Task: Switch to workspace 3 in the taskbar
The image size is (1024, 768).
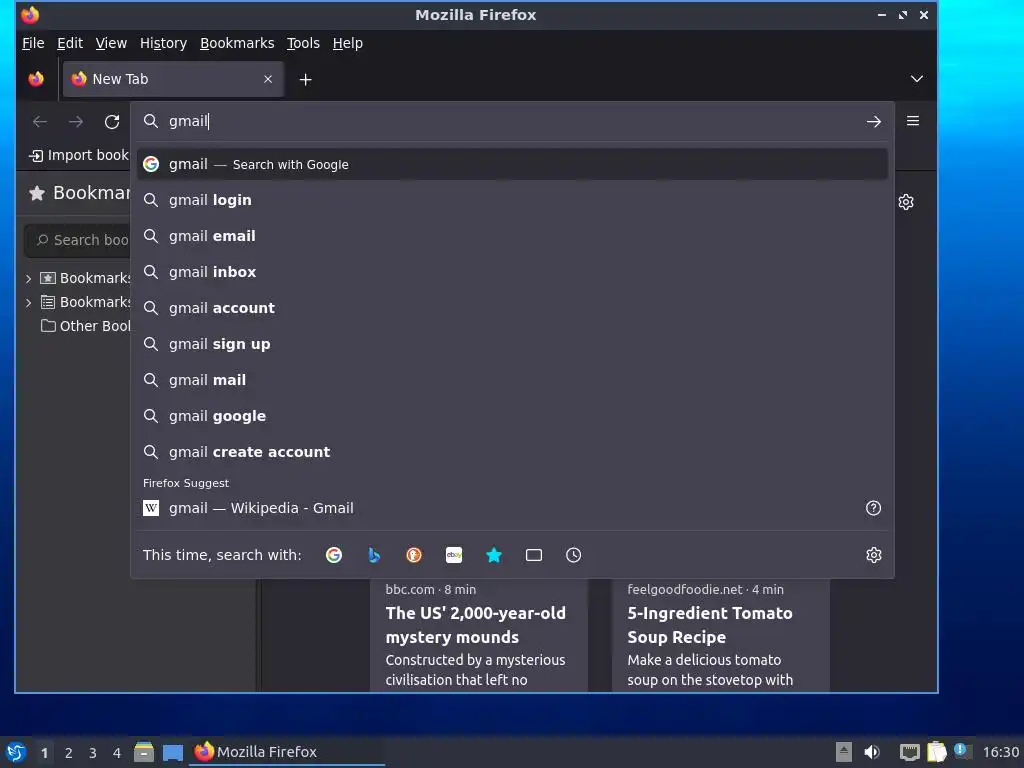Action: (93, 753)
